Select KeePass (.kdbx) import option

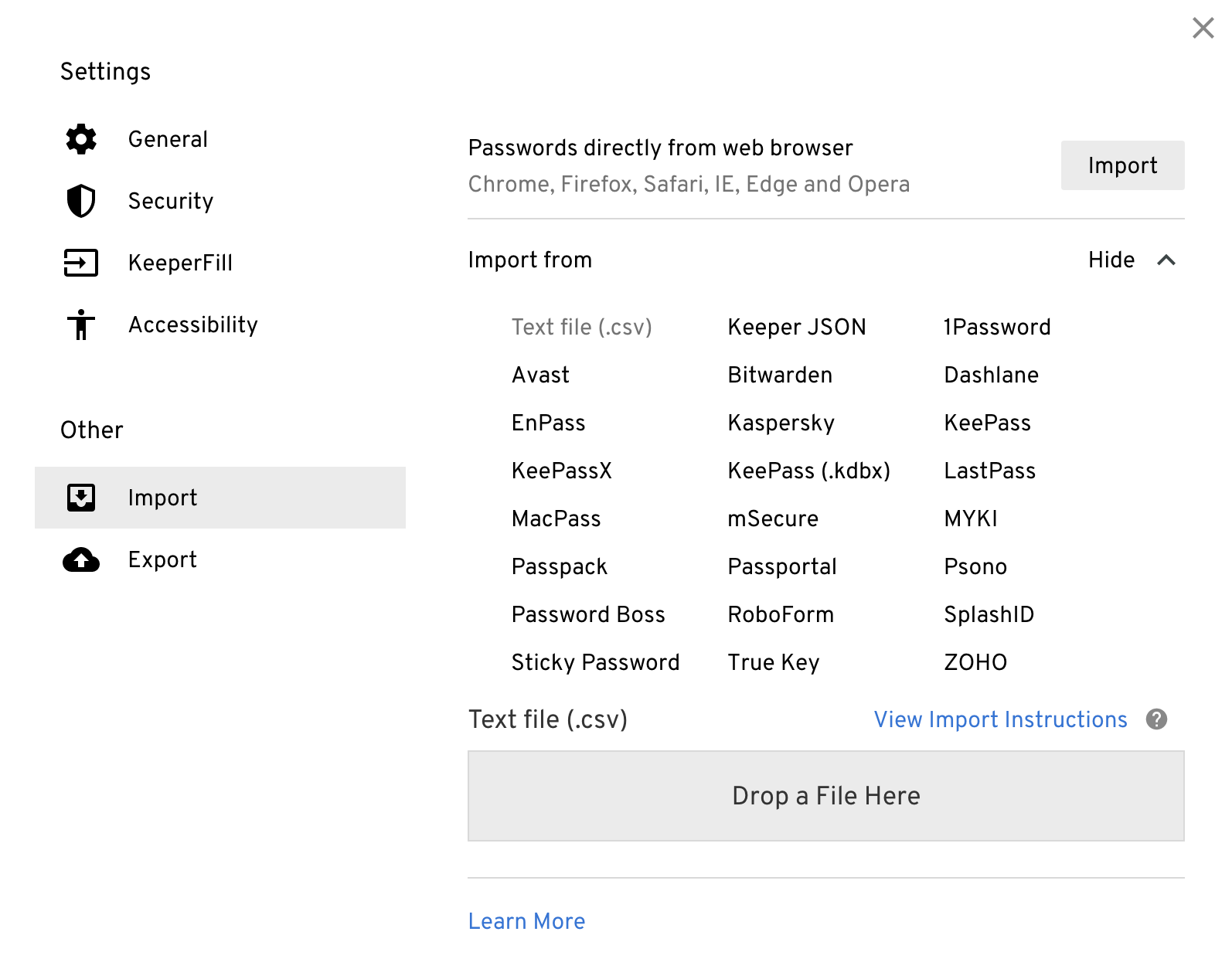(809, 471)
